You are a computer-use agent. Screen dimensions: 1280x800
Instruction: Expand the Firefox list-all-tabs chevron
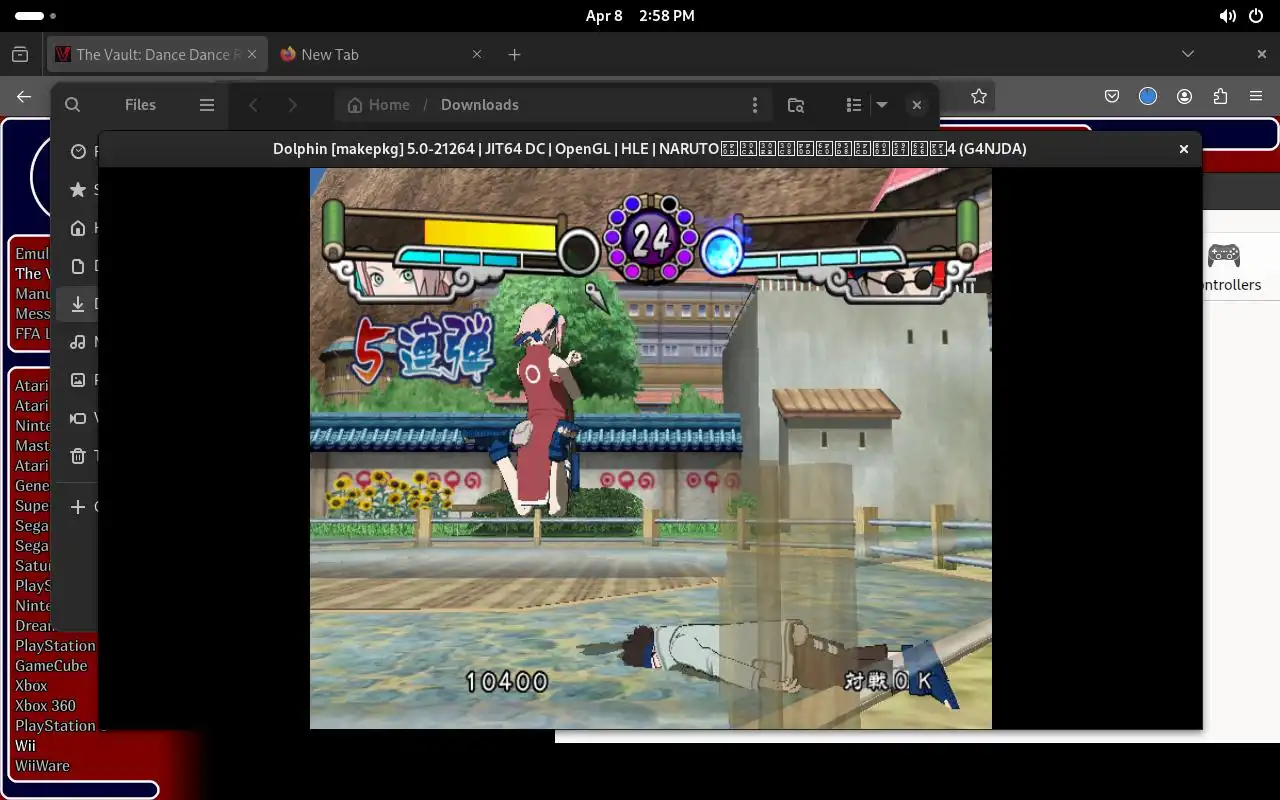point(1188,54)
